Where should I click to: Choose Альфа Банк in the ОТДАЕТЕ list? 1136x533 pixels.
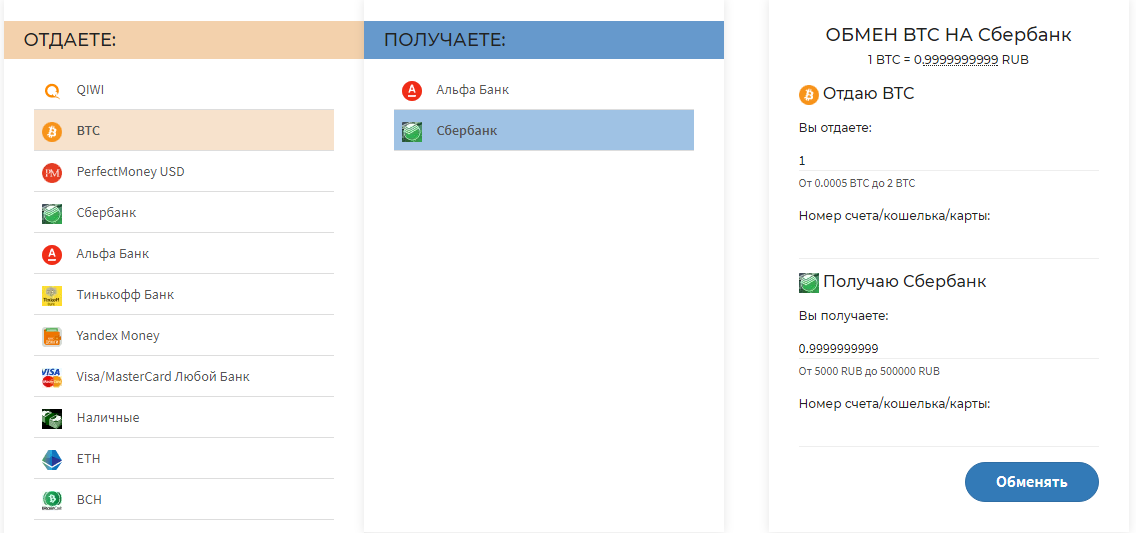(x=184, y=253)
